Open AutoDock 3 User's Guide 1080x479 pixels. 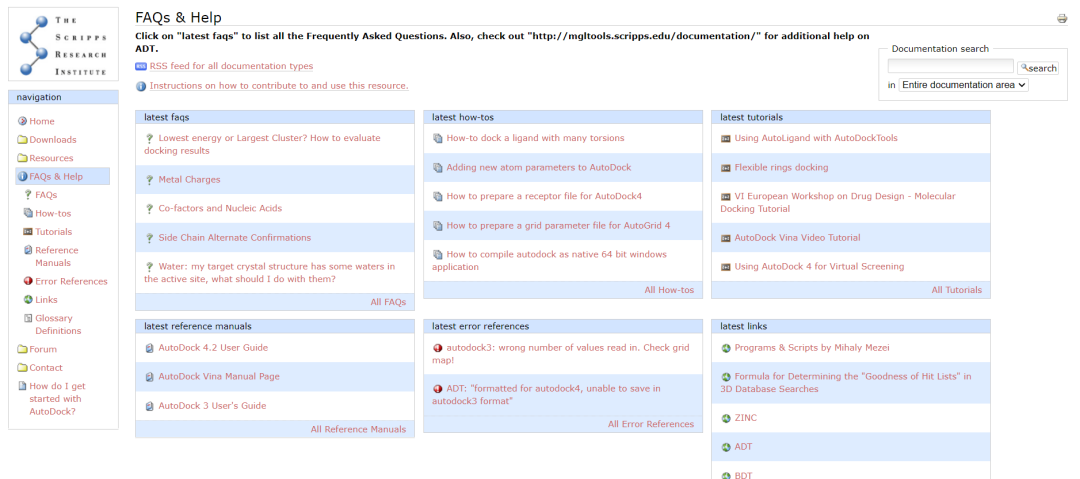(212, 406)
